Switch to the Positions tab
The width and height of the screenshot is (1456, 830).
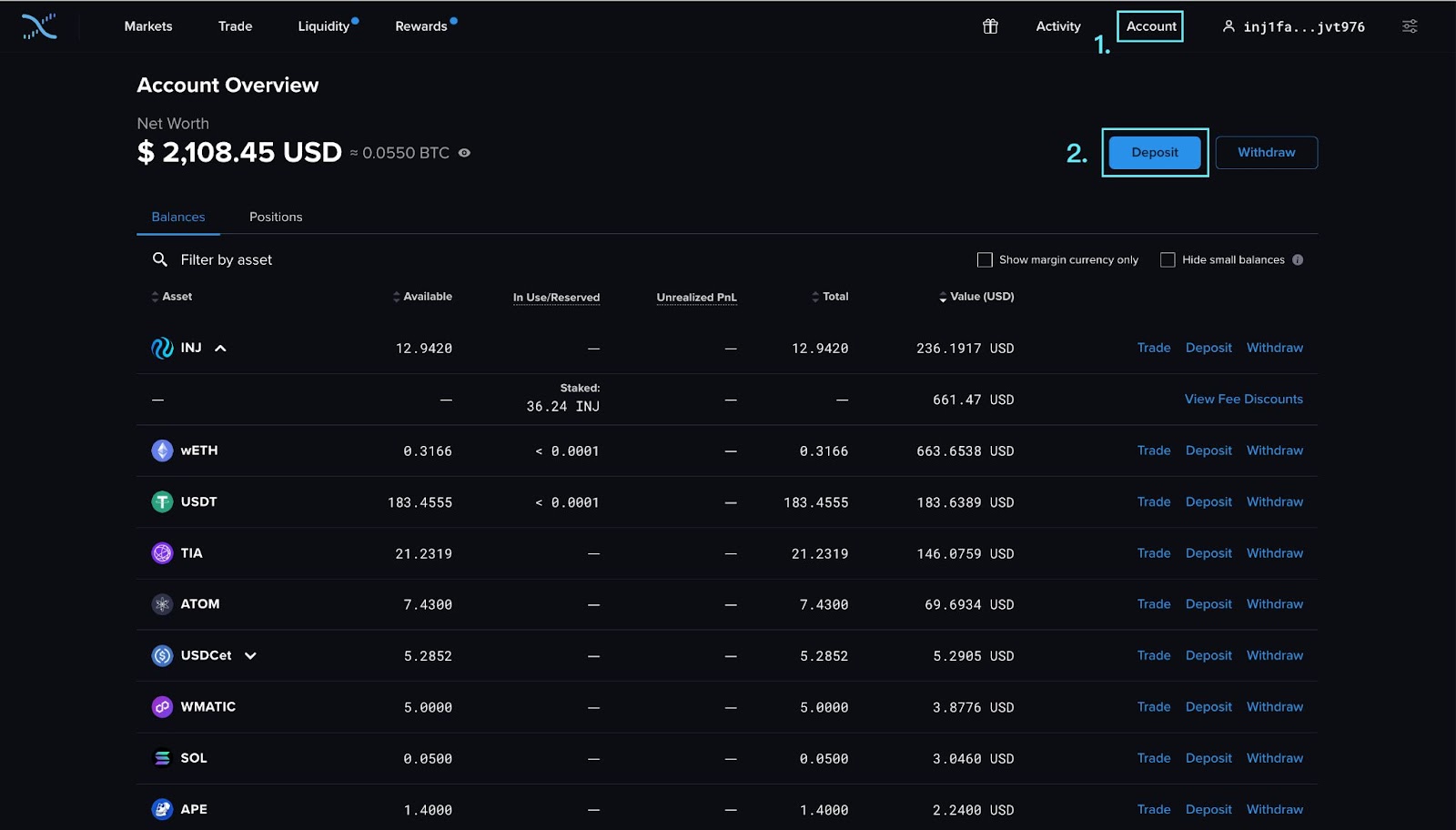(x=276, y=217)
